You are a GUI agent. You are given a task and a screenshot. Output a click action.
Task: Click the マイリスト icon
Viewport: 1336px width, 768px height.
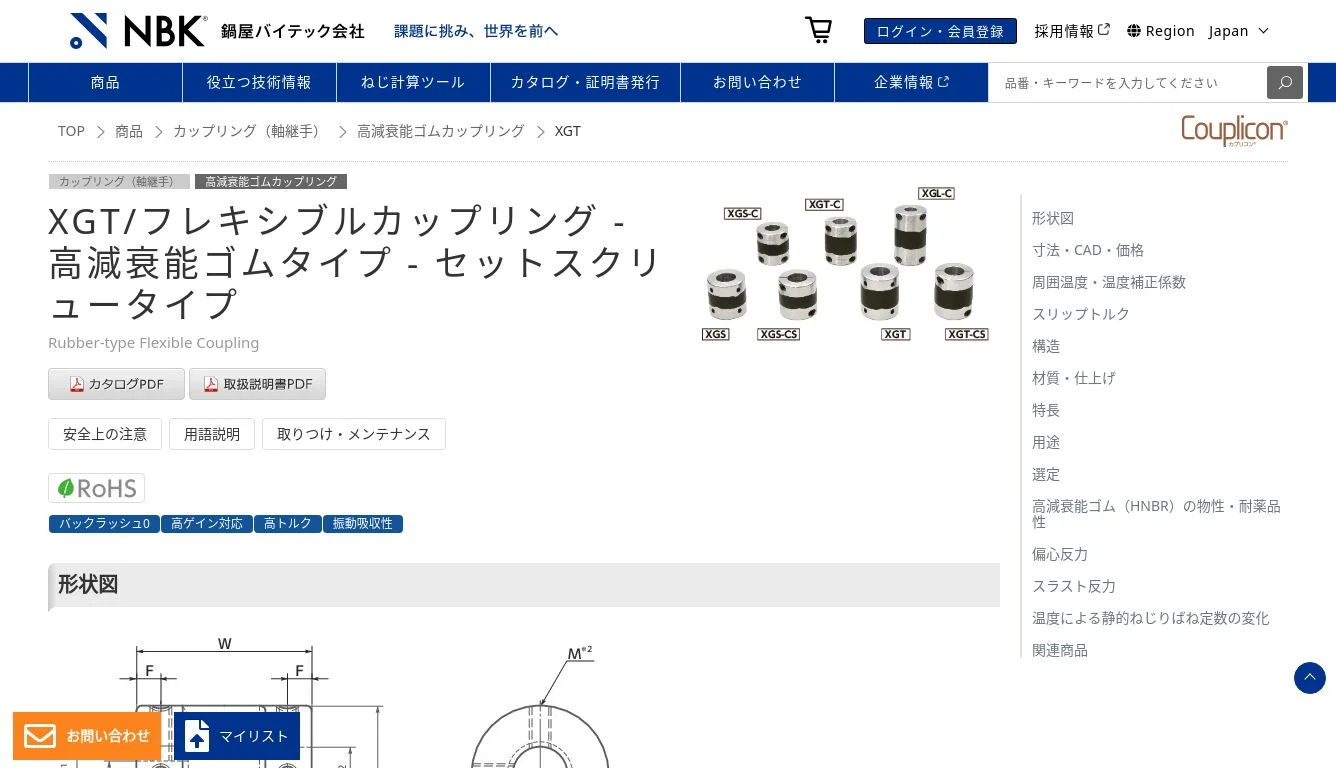tap(196, 736)
